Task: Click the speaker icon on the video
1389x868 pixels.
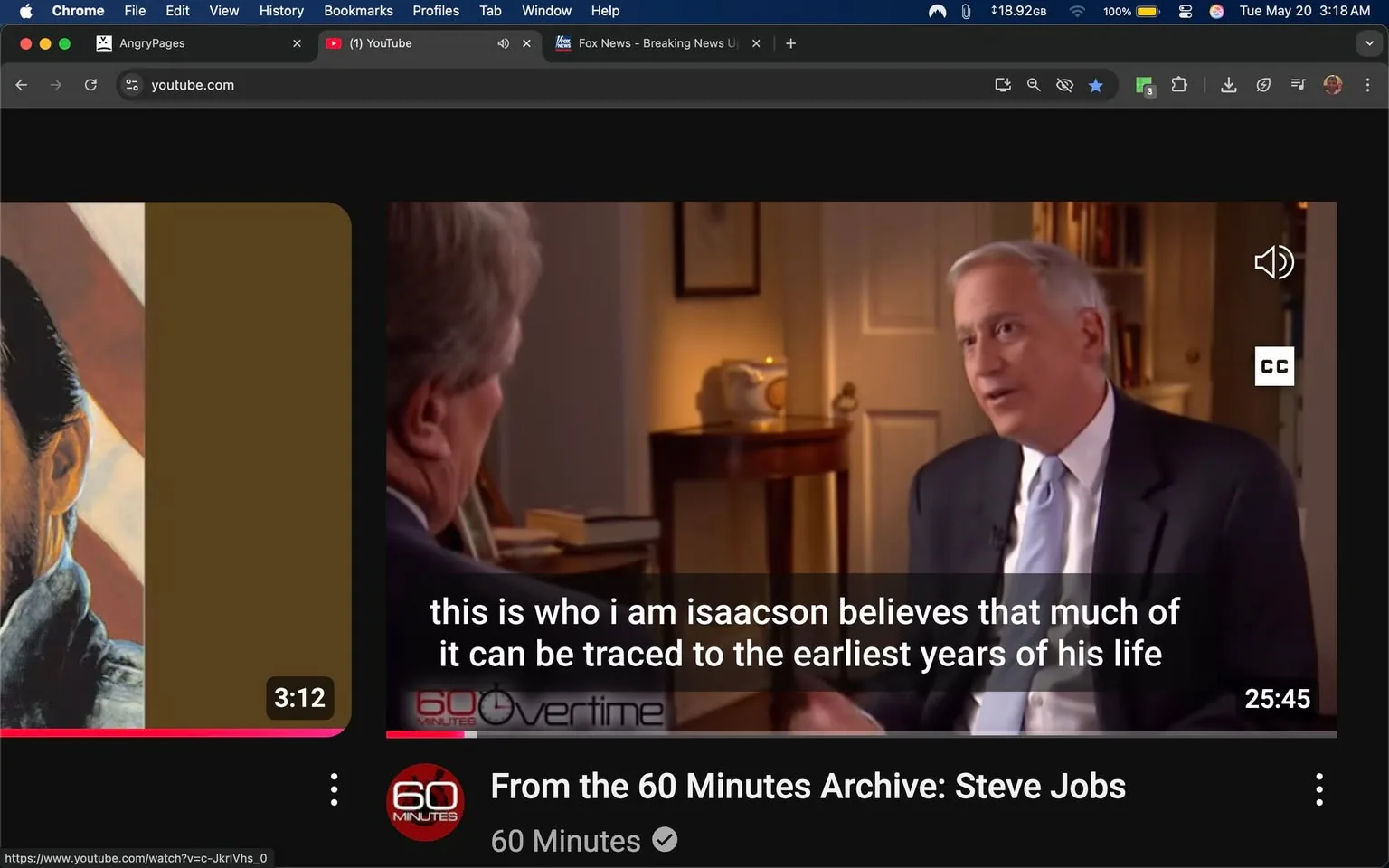Action: (1274, 262)
